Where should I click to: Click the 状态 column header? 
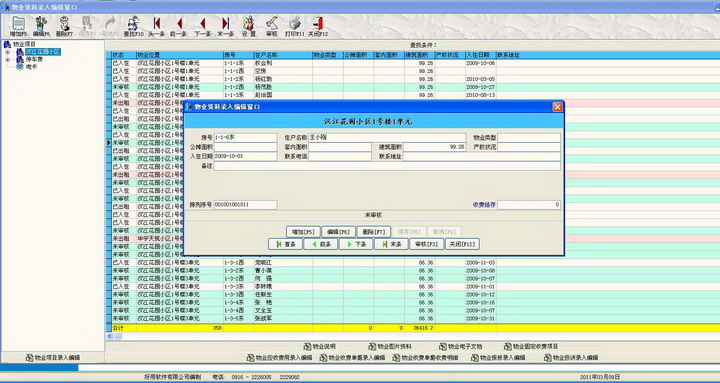124,55
